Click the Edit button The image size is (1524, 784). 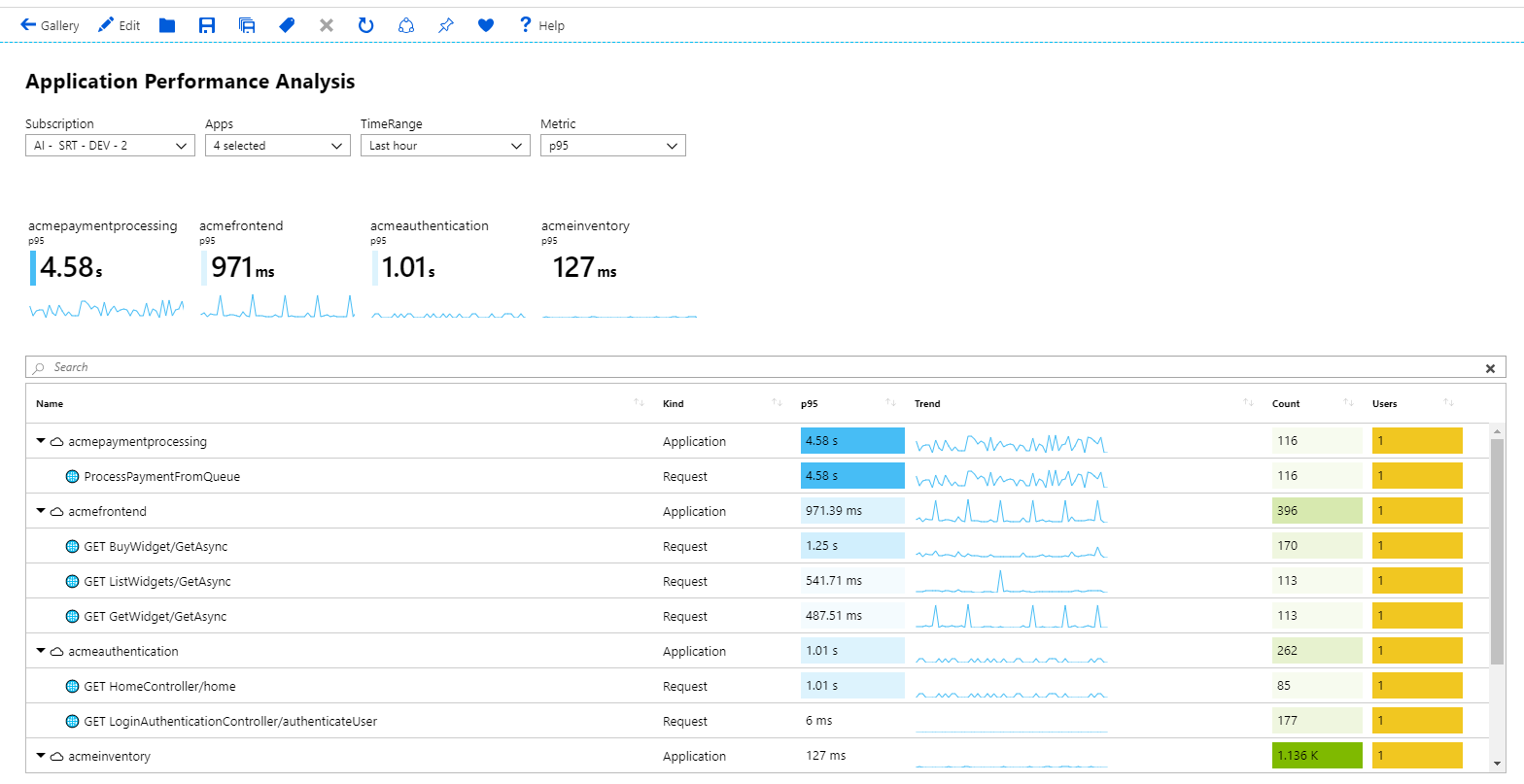coord(120,25)
